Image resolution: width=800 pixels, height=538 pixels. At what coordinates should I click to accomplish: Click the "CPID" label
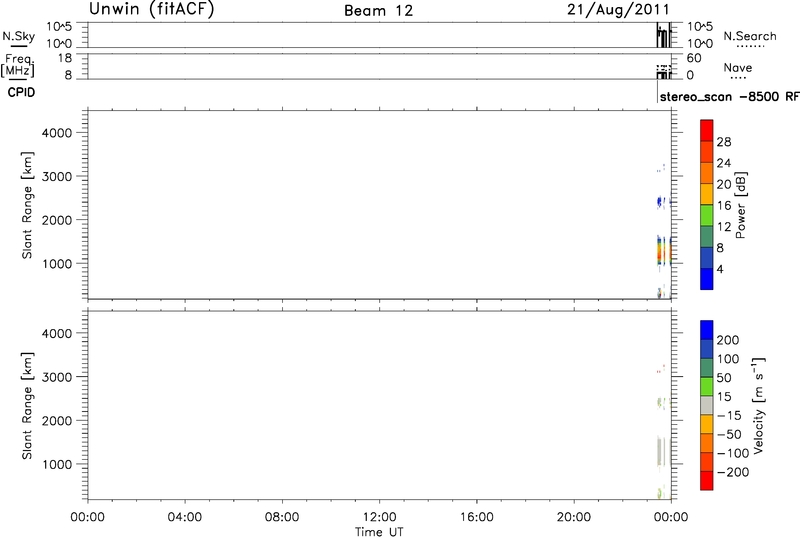tap(21, 92)
